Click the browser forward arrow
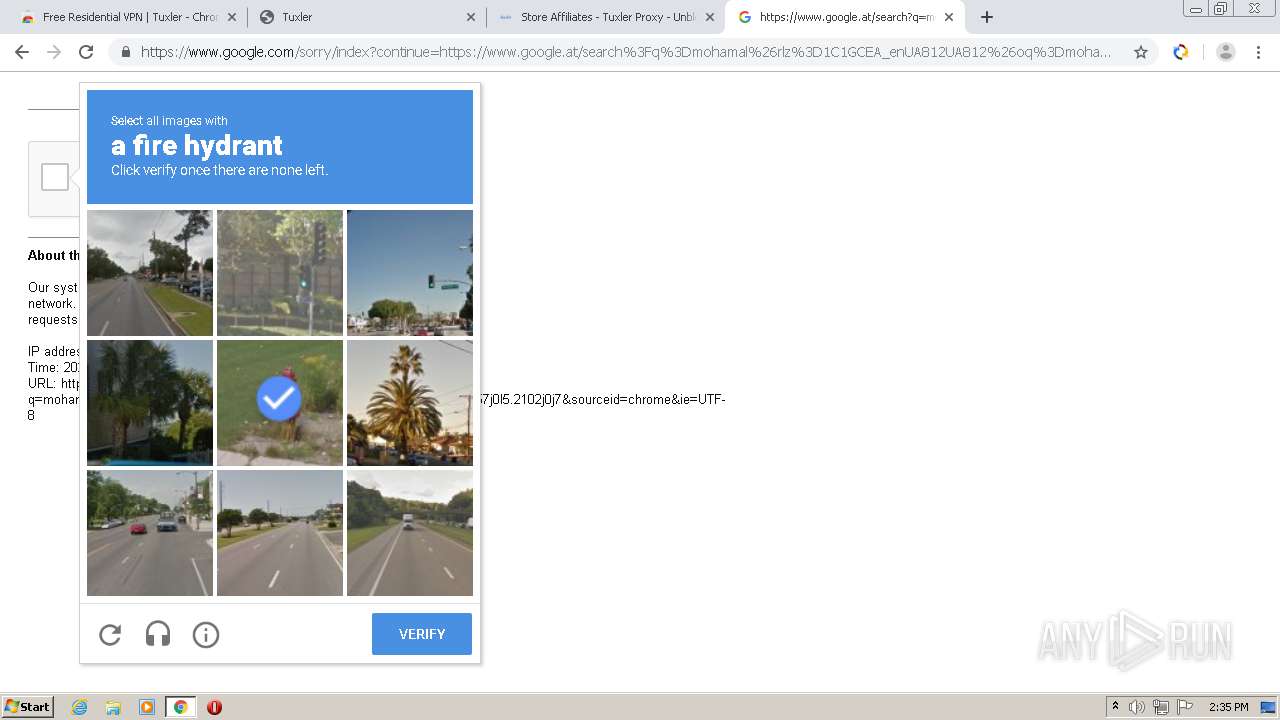 click(54, 52)
